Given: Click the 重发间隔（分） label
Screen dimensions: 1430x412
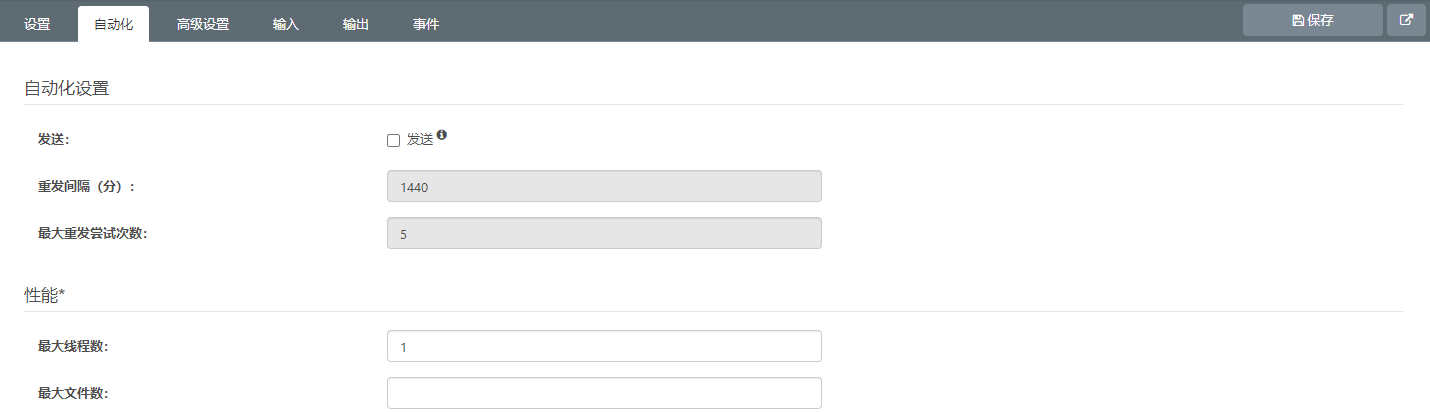Looking at the screenshot, I should (x=87, y=186).
